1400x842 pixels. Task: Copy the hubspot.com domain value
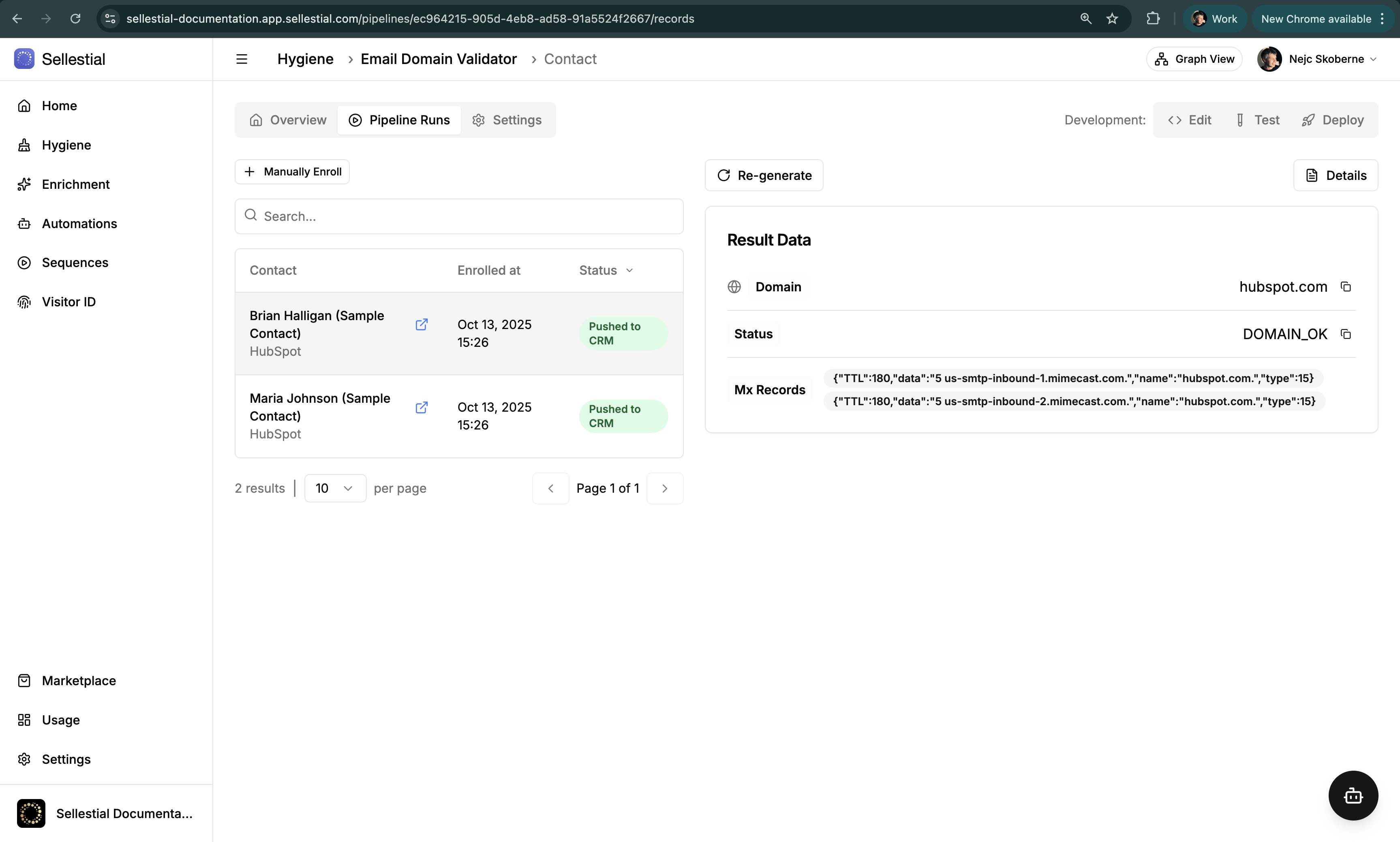pos(1346,286)
